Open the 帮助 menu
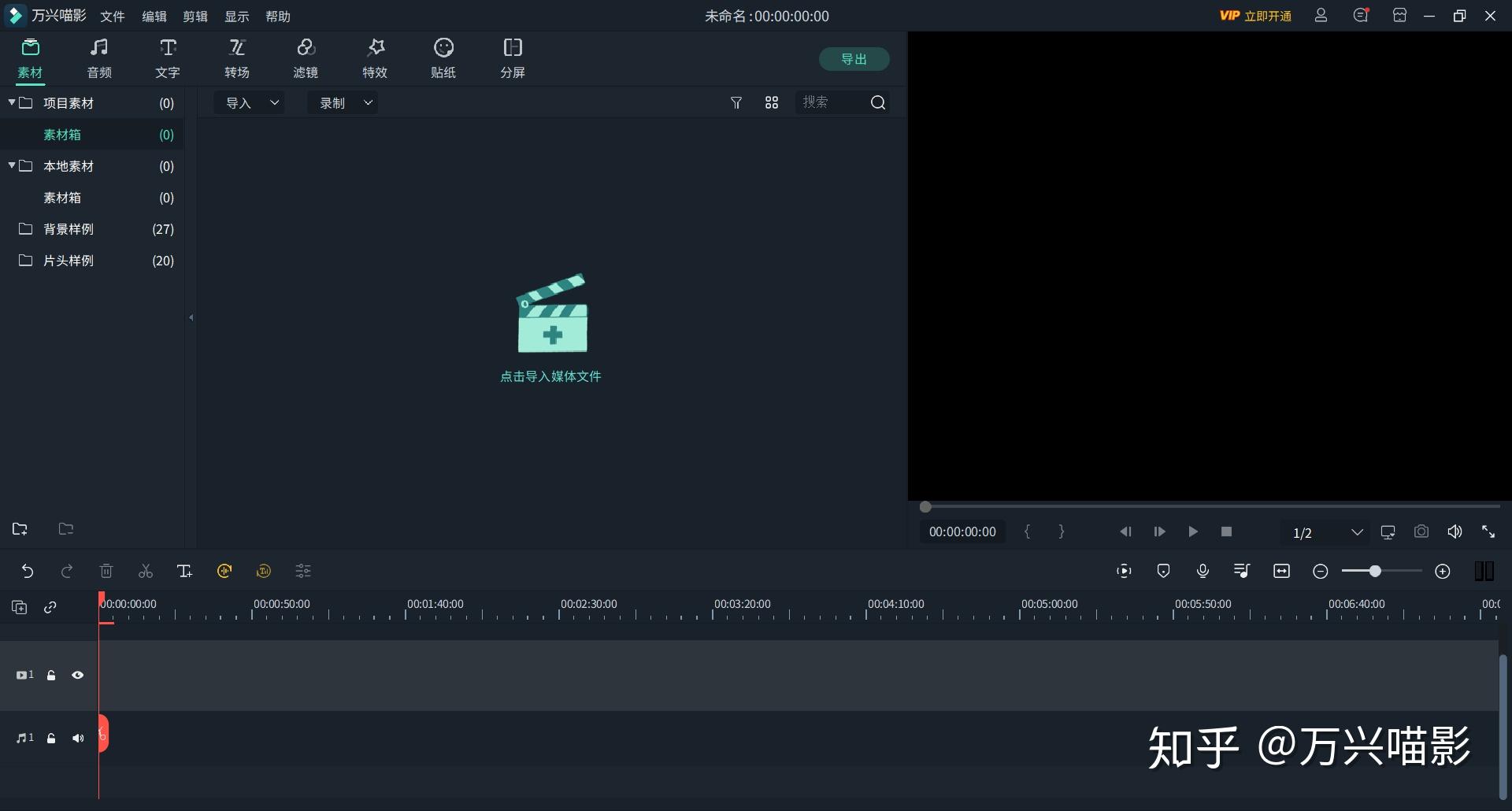 pos(278,16)
